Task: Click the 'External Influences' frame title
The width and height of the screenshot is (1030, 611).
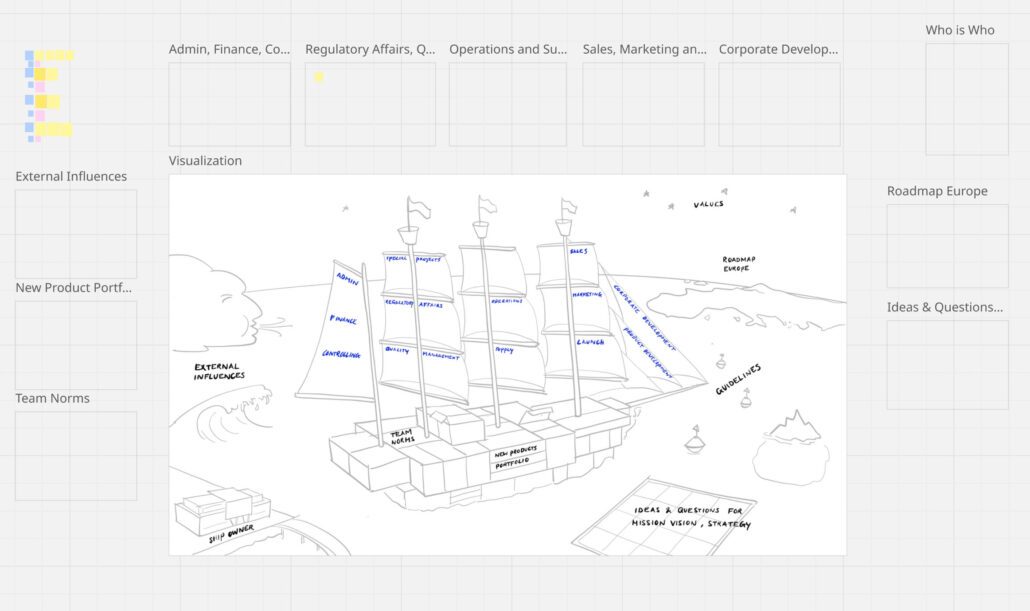Action: pos(71,176)
